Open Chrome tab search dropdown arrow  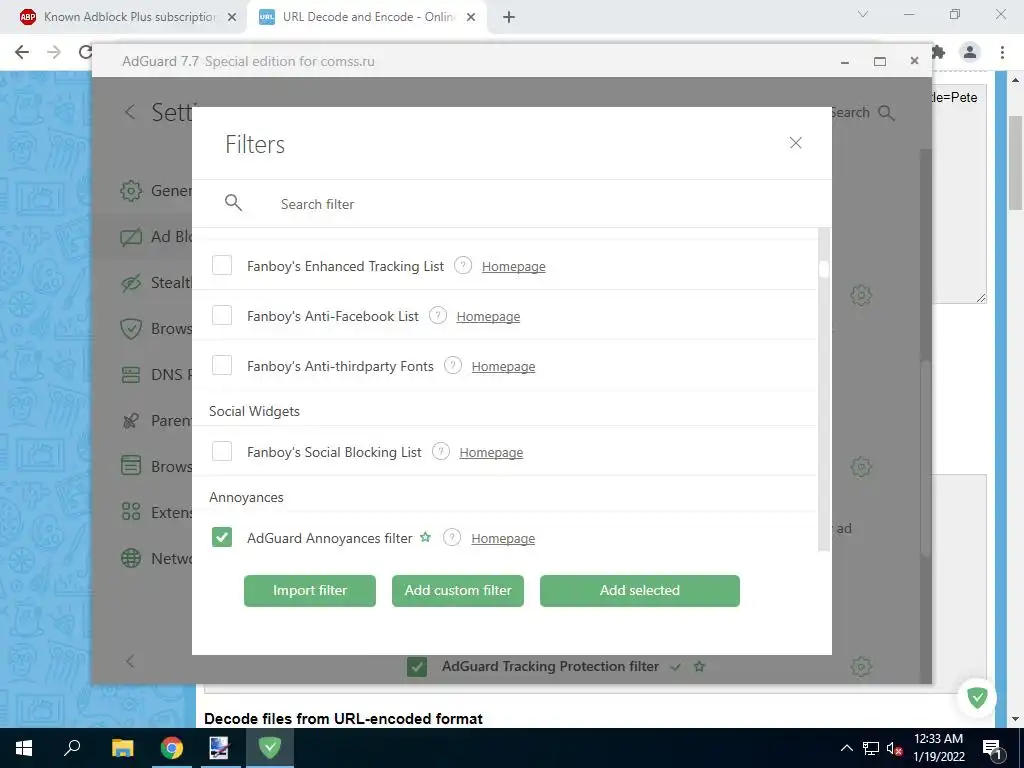863,14
